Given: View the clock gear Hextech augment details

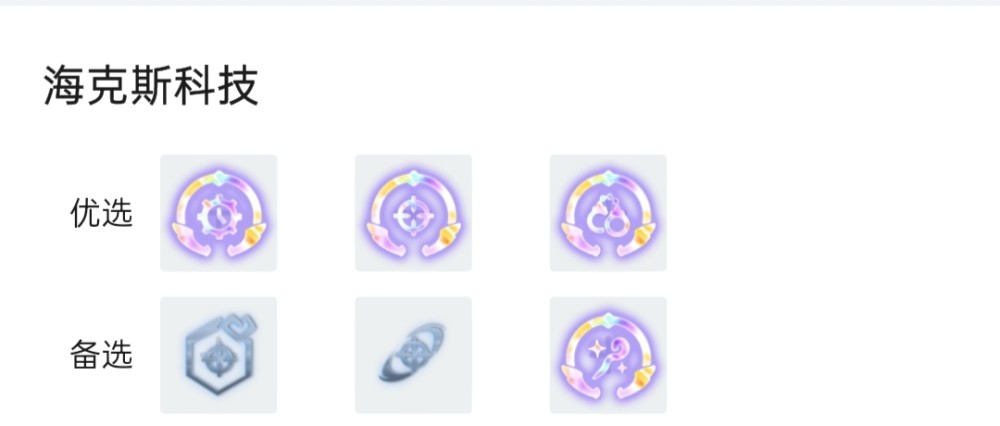Looking at the screenshot, I should click(218, 213).
